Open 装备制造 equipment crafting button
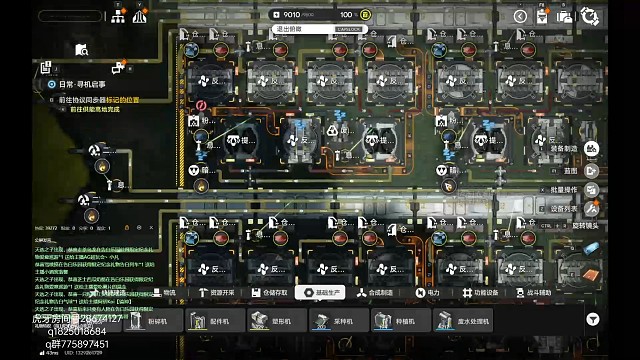The width and height of the screenshot is (640, 360). tap(591, 149)
